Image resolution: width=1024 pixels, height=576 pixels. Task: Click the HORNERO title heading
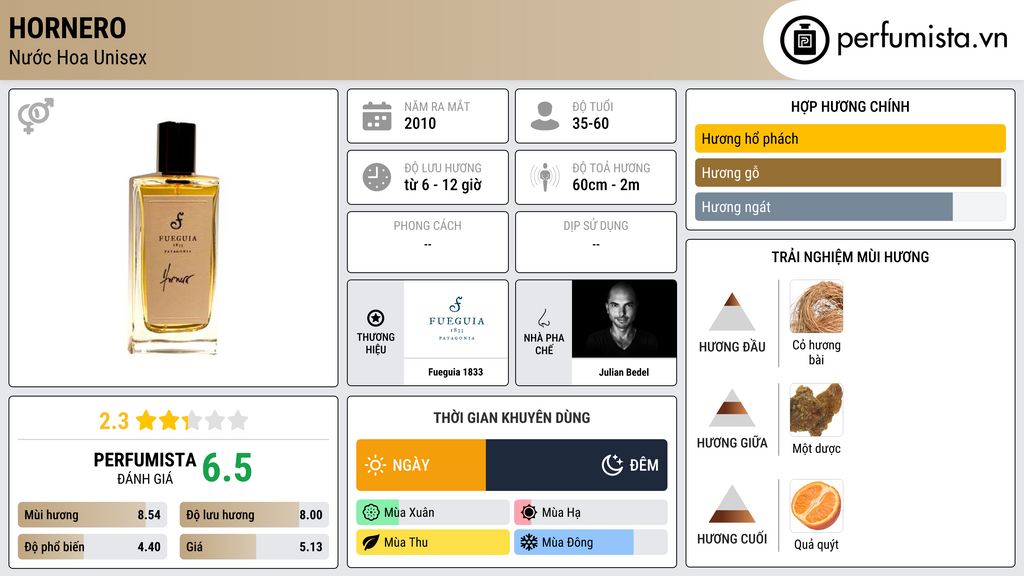pos(67,28)
